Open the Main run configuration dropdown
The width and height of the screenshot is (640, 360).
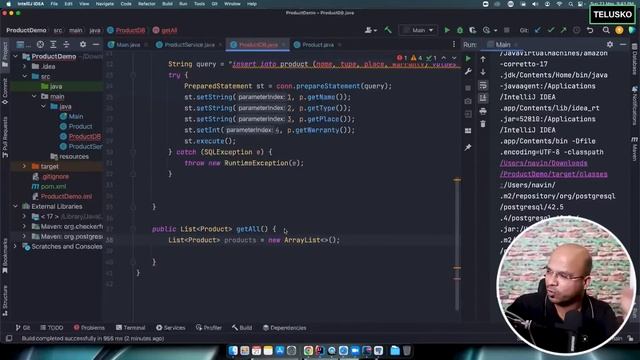(418, 30)
